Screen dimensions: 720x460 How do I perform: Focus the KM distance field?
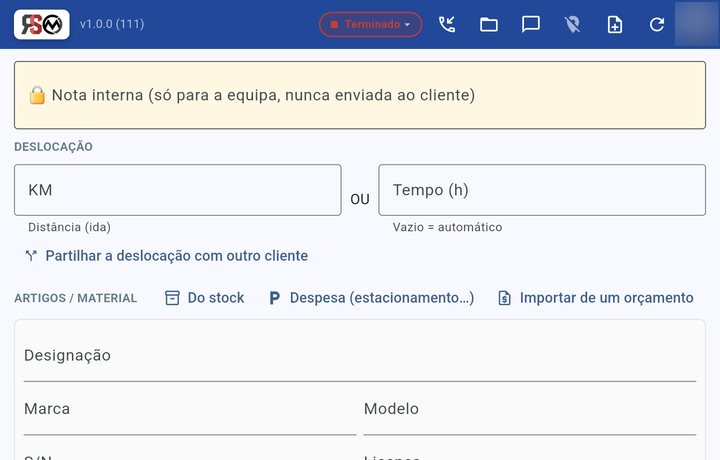pos(178,190)
